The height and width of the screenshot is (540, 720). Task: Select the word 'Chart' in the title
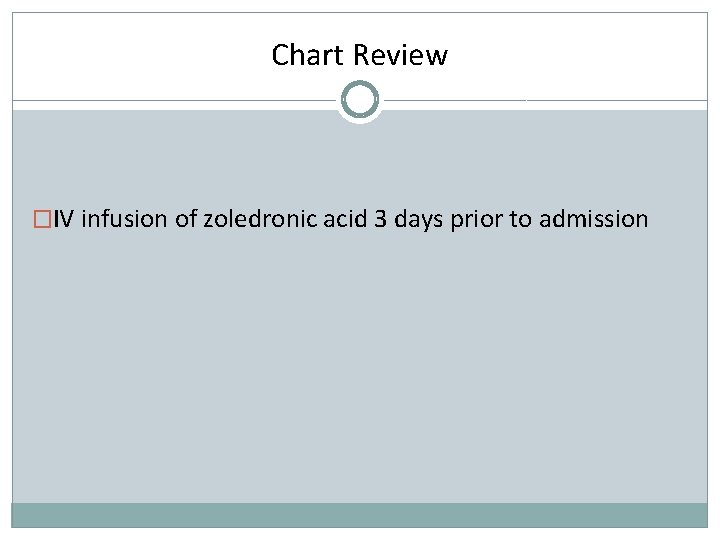pos(308,55)
